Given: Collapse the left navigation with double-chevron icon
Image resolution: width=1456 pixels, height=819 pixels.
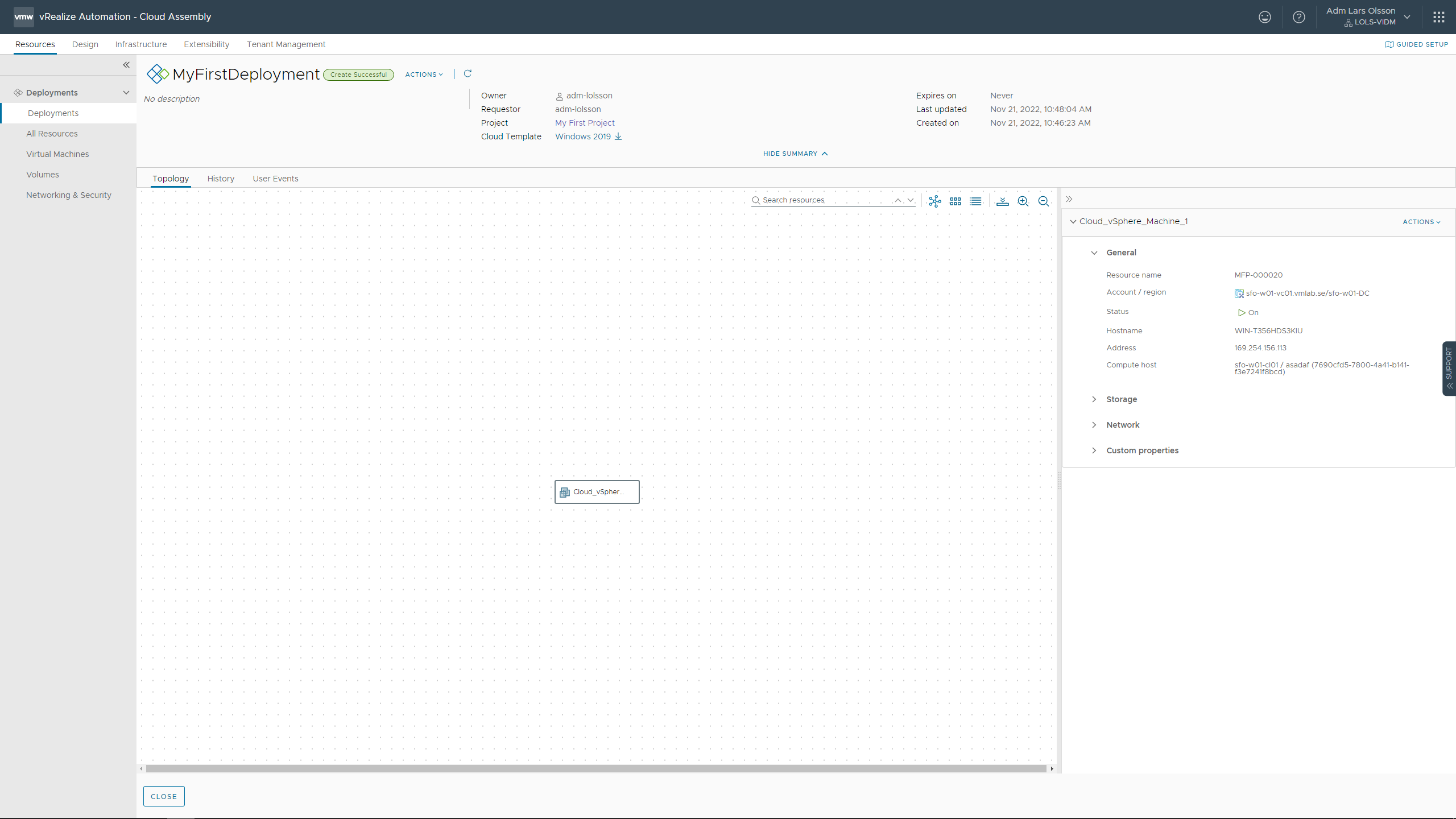Looking at the screenshot, I should pos(126,65).
